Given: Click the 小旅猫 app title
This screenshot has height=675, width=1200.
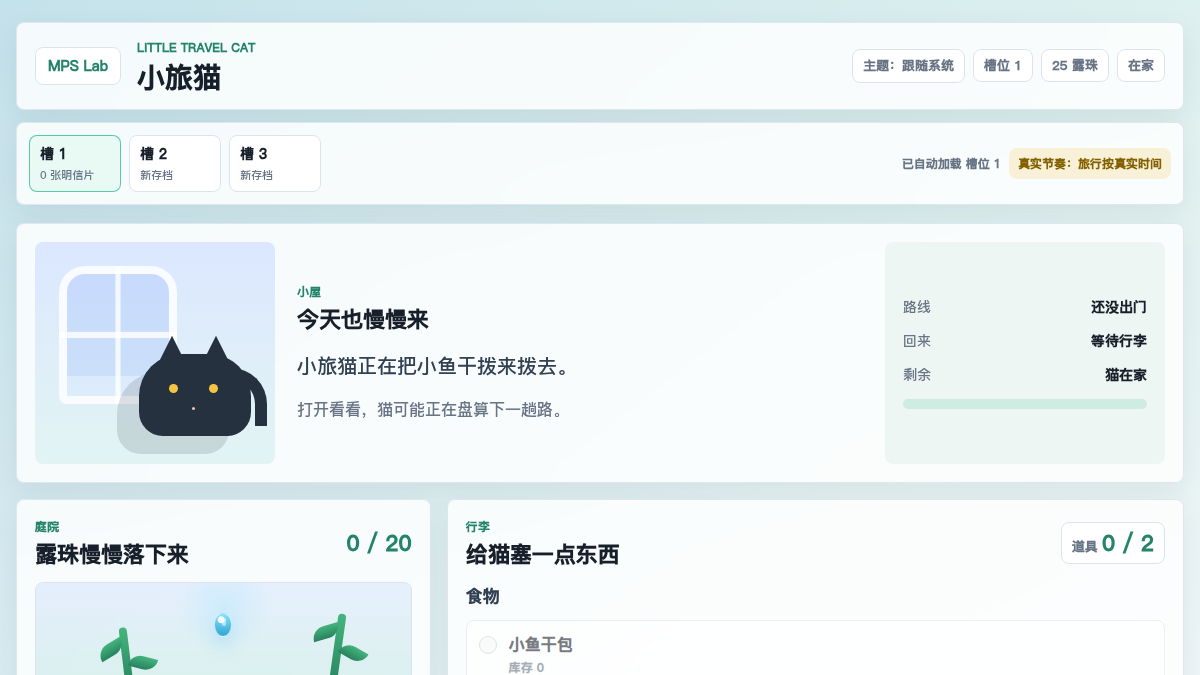Looking at the screenshot, I should click(x=179, y=78).
